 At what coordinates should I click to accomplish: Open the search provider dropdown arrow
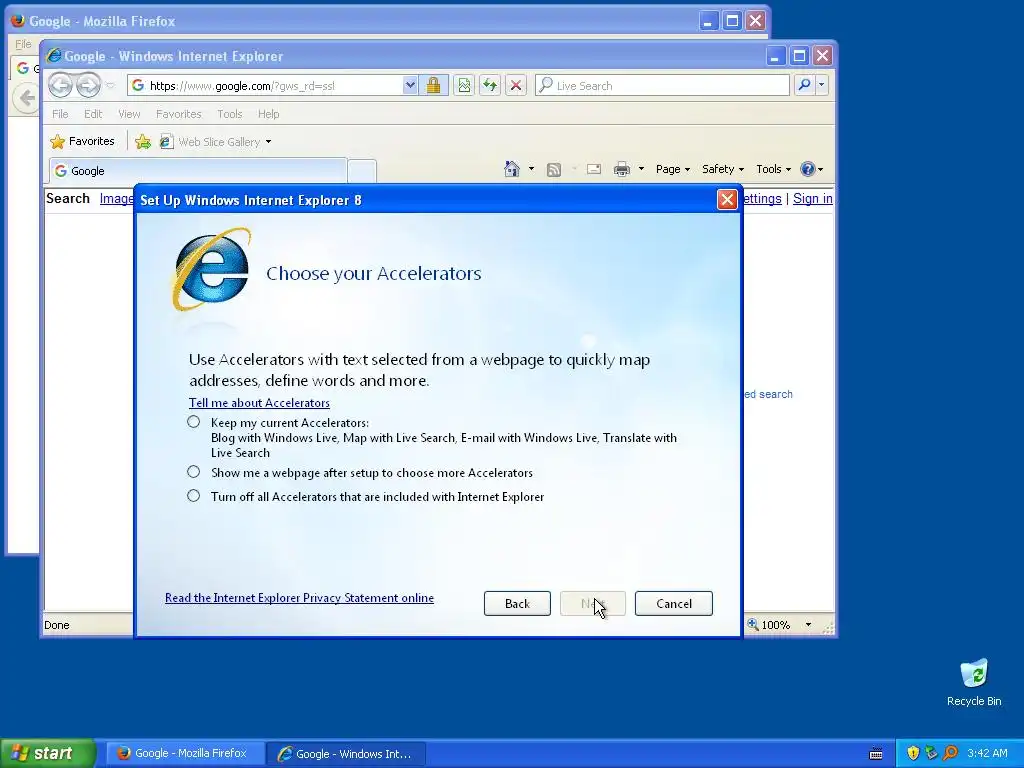(822, 85)
